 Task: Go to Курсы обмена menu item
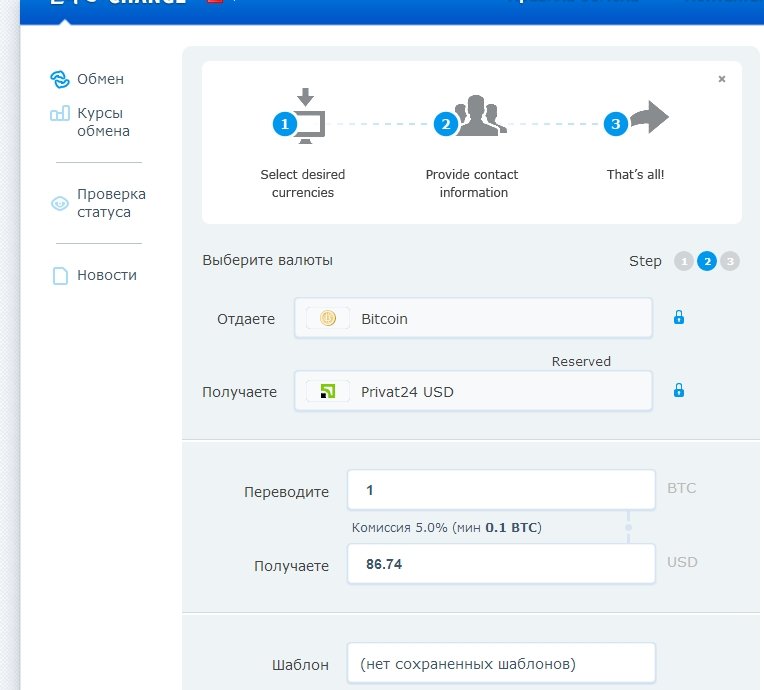point(103,122)
